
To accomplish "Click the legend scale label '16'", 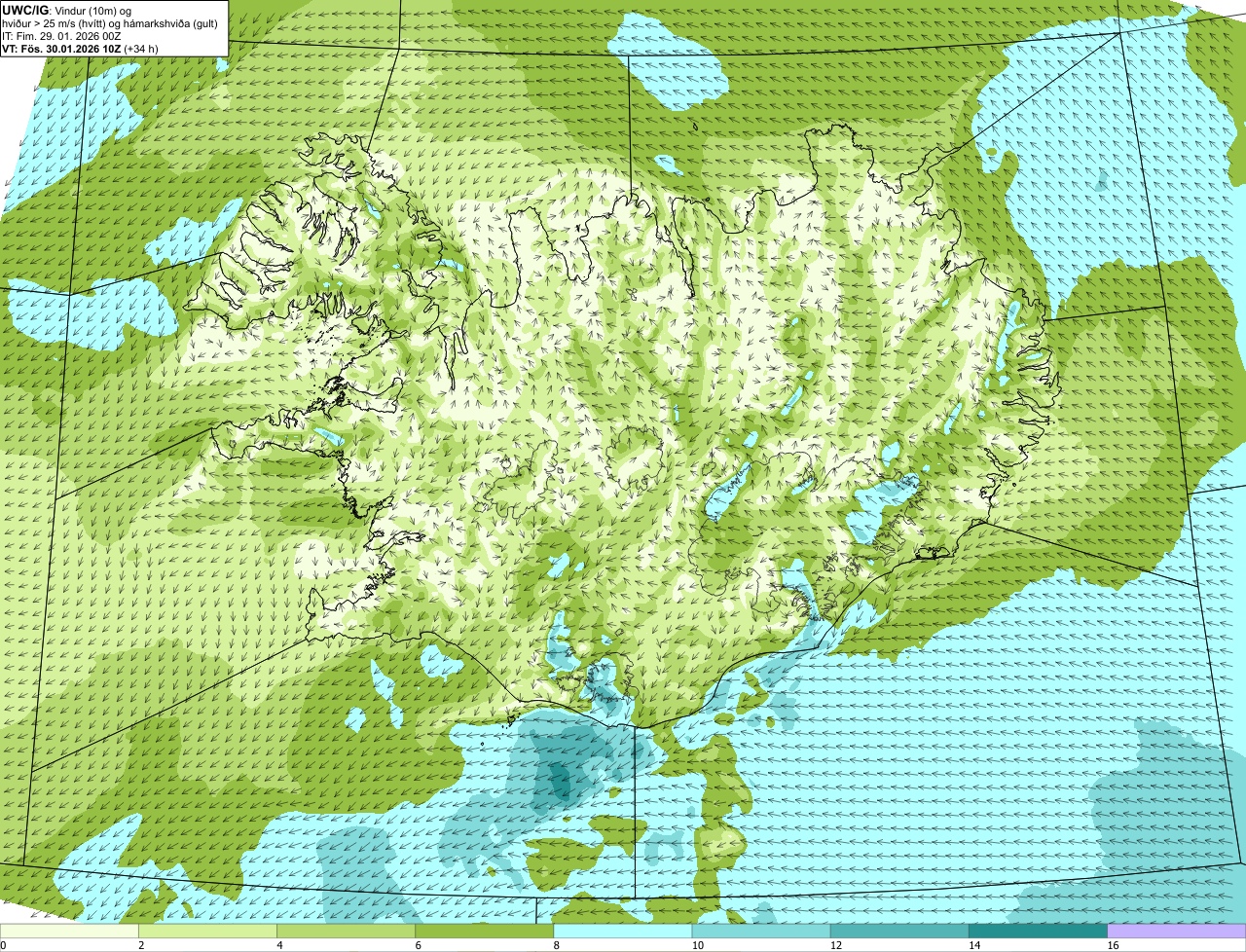I will coord(1112,945).
